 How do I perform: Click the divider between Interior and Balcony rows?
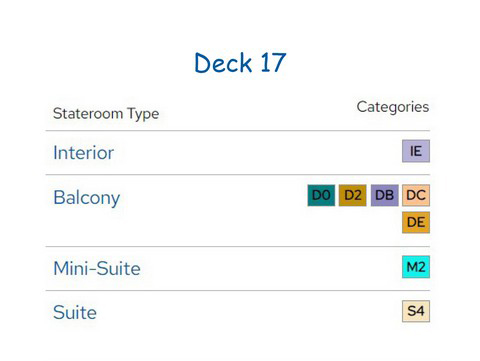[238, 174]
